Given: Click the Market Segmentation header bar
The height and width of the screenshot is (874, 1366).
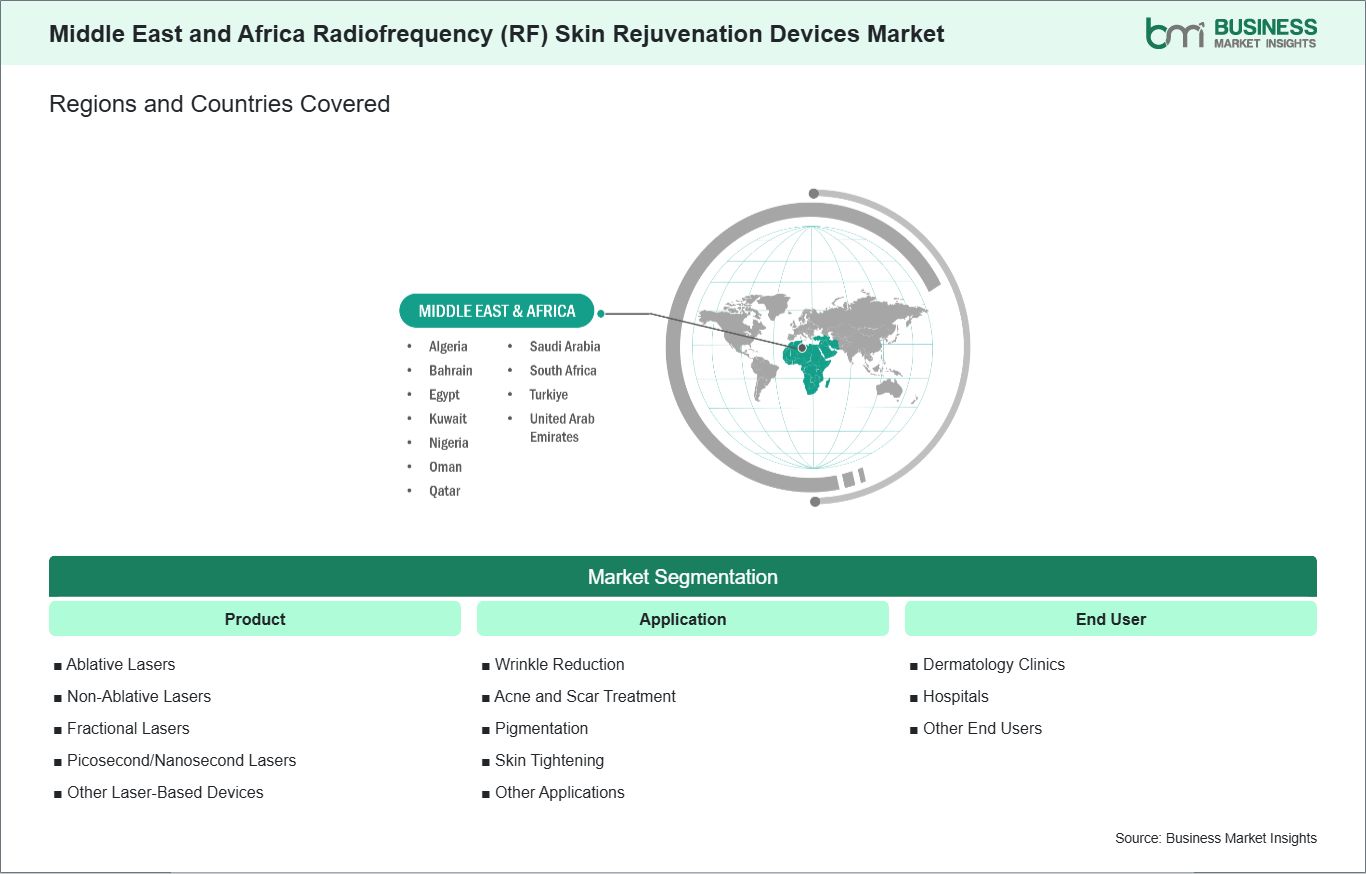Looking at the screenshot, I should [683, 577].
